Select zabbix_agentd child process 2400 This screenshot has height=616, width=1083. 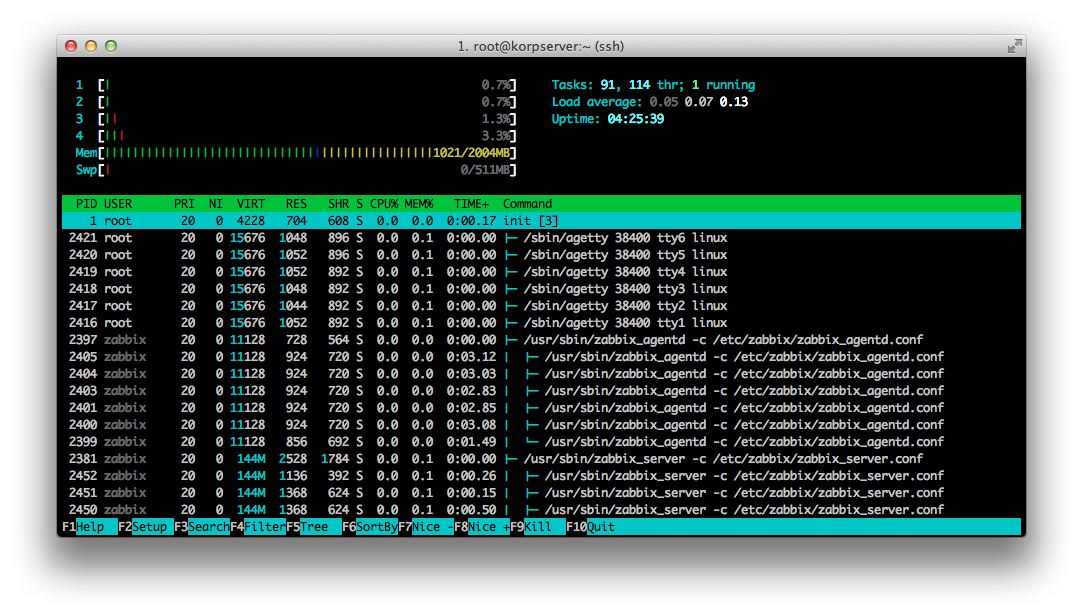pyautogui.click(x=542, y=425)
